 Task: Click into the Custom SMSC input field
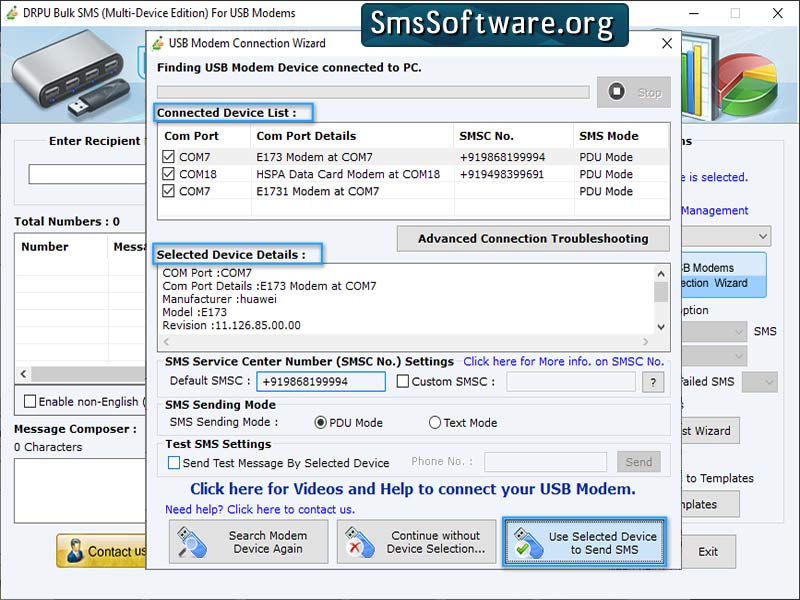pos(571,382)
